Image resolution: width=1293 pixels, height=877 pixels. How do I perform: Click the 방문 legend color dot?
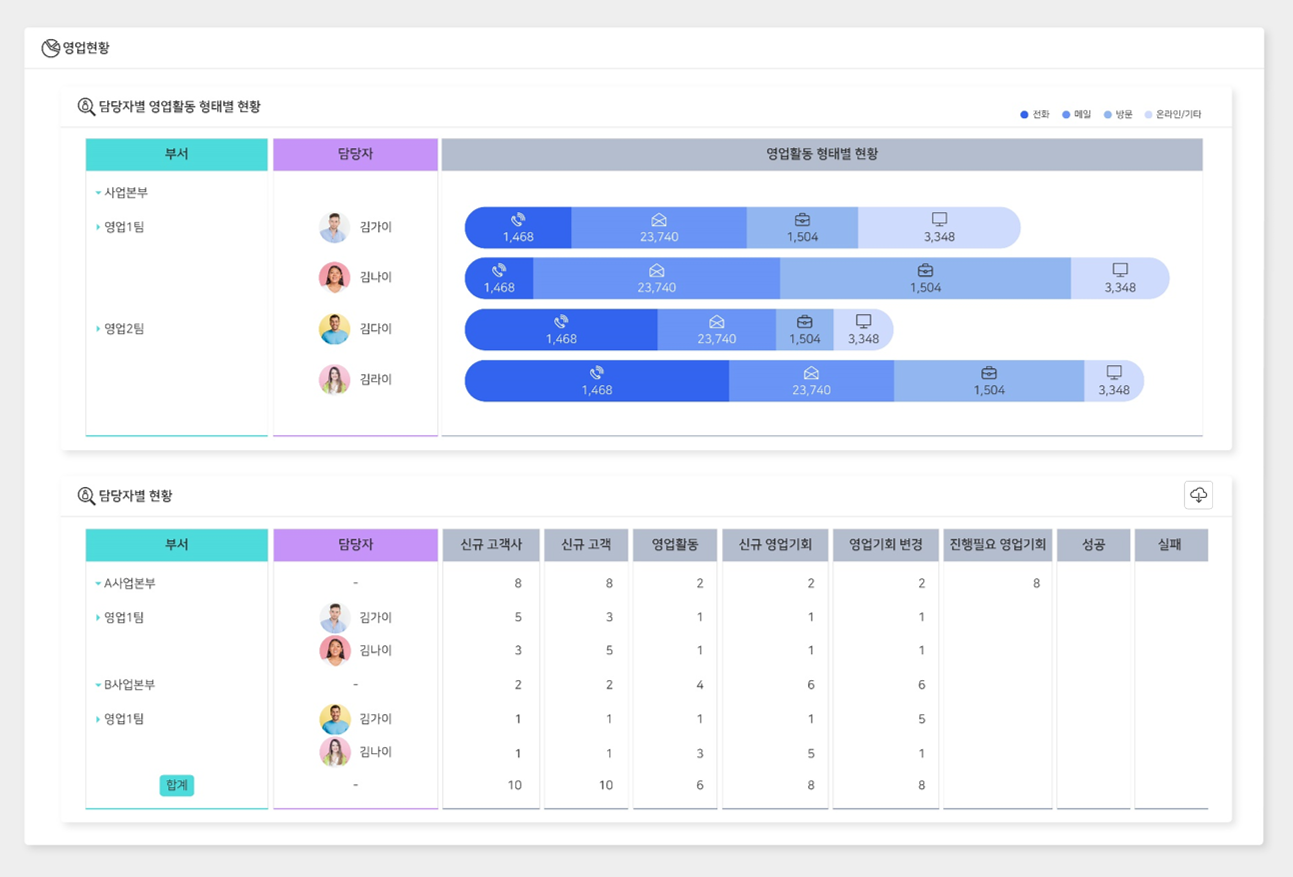pyautogui.click(x=1108, y=115)
